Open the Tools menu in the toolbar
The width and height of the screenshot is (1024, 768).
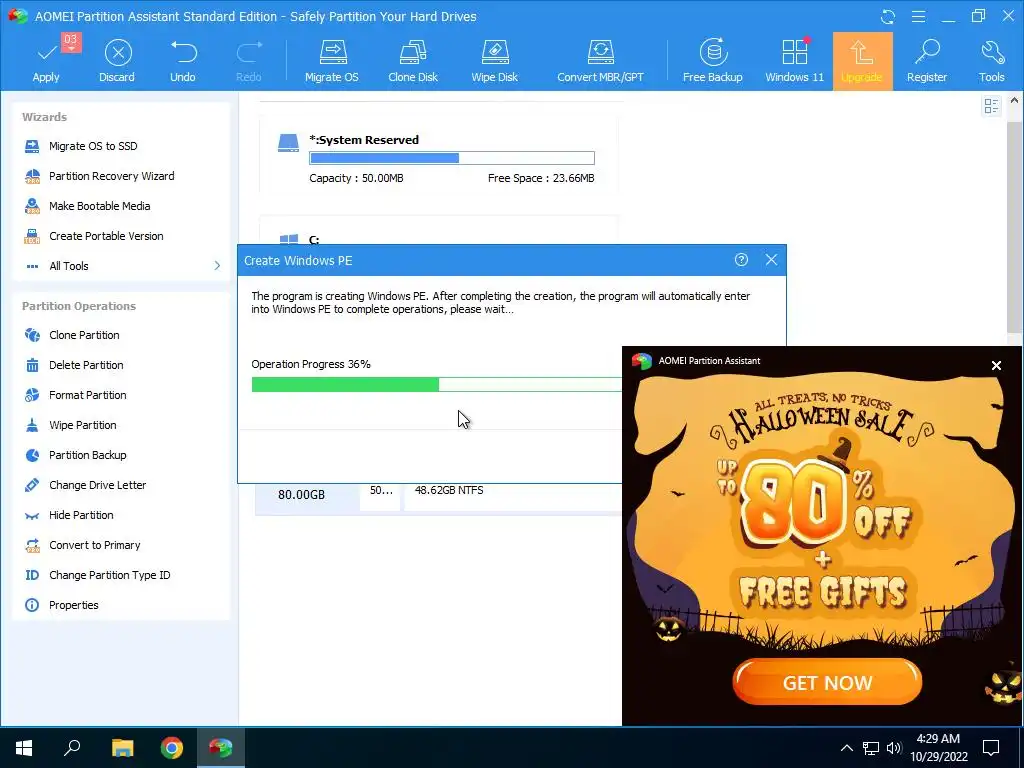[991, 61]
